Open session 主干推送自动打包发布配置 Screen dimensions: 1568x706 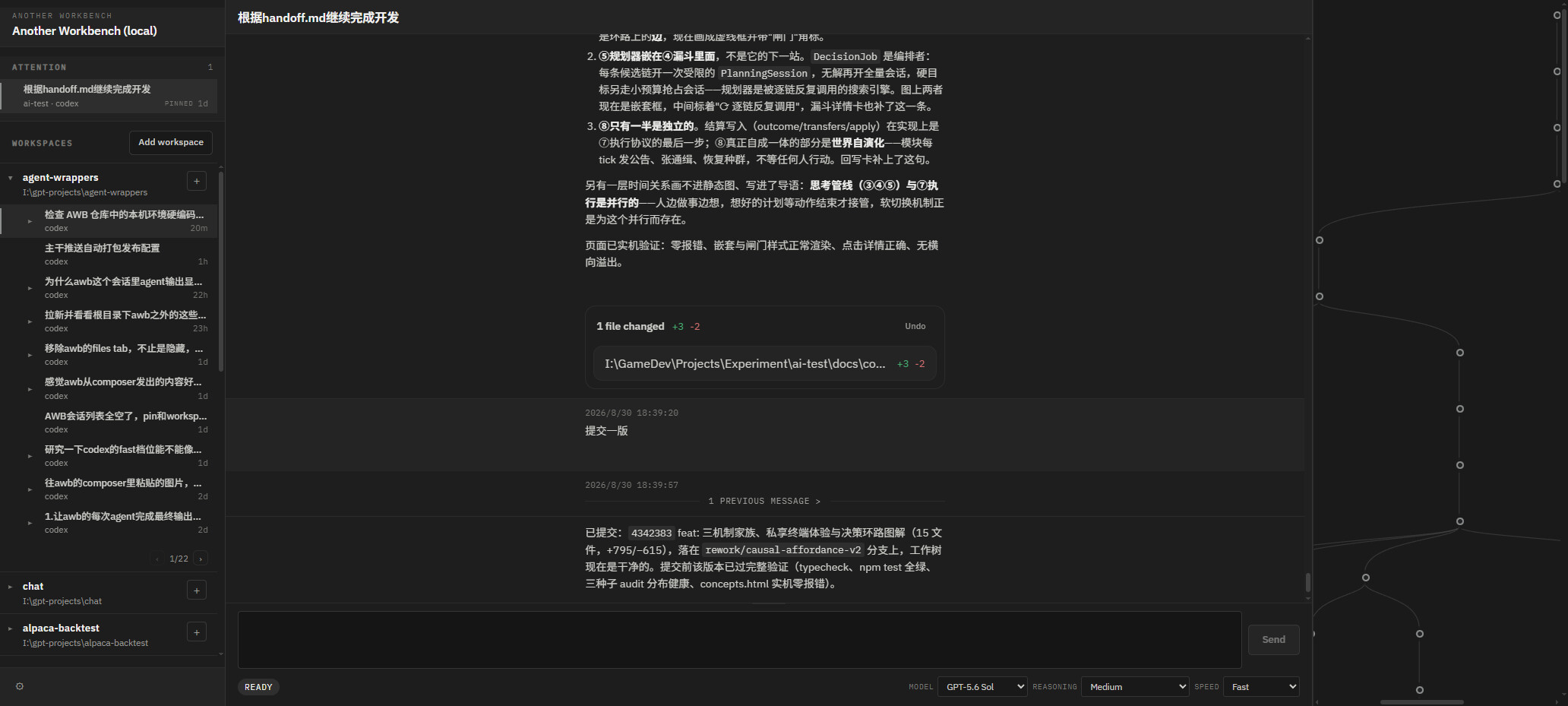coord(109,254)
